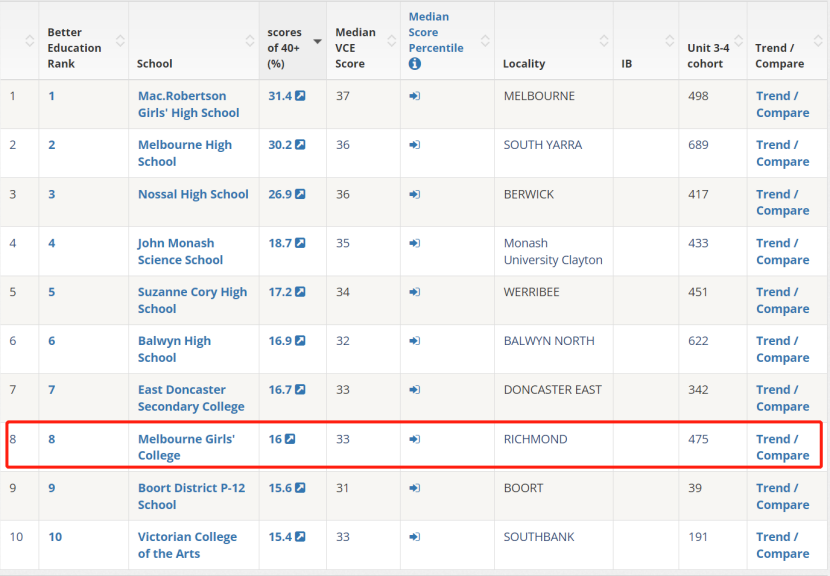
Task: Open external link icon beside 17.2 score
Action: pyautogui.click(x=300, y=292)
